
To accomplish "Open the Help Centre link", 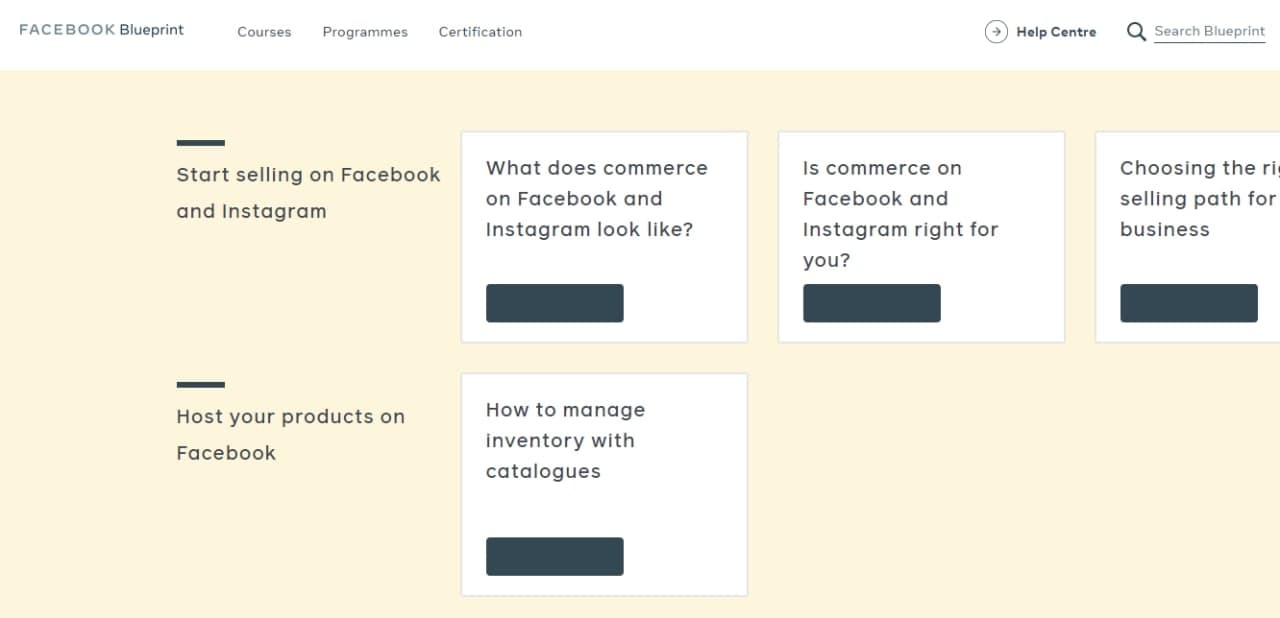I will click(x=1056, y=32).
